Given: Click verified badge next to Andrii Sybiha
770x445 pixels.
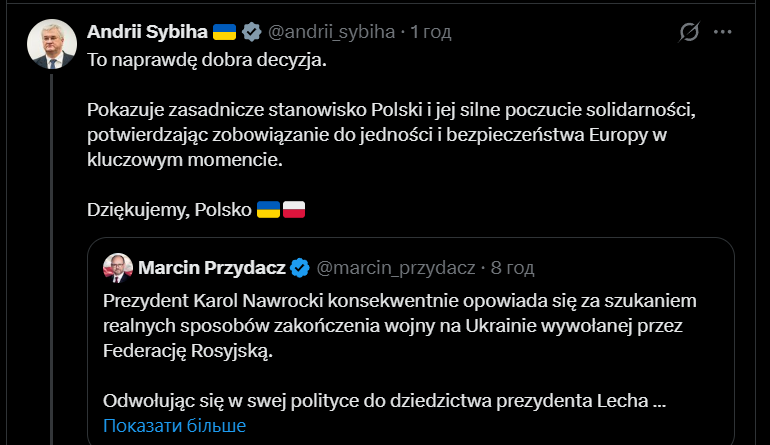Looking at the screenshot, I should pos(253,32).
